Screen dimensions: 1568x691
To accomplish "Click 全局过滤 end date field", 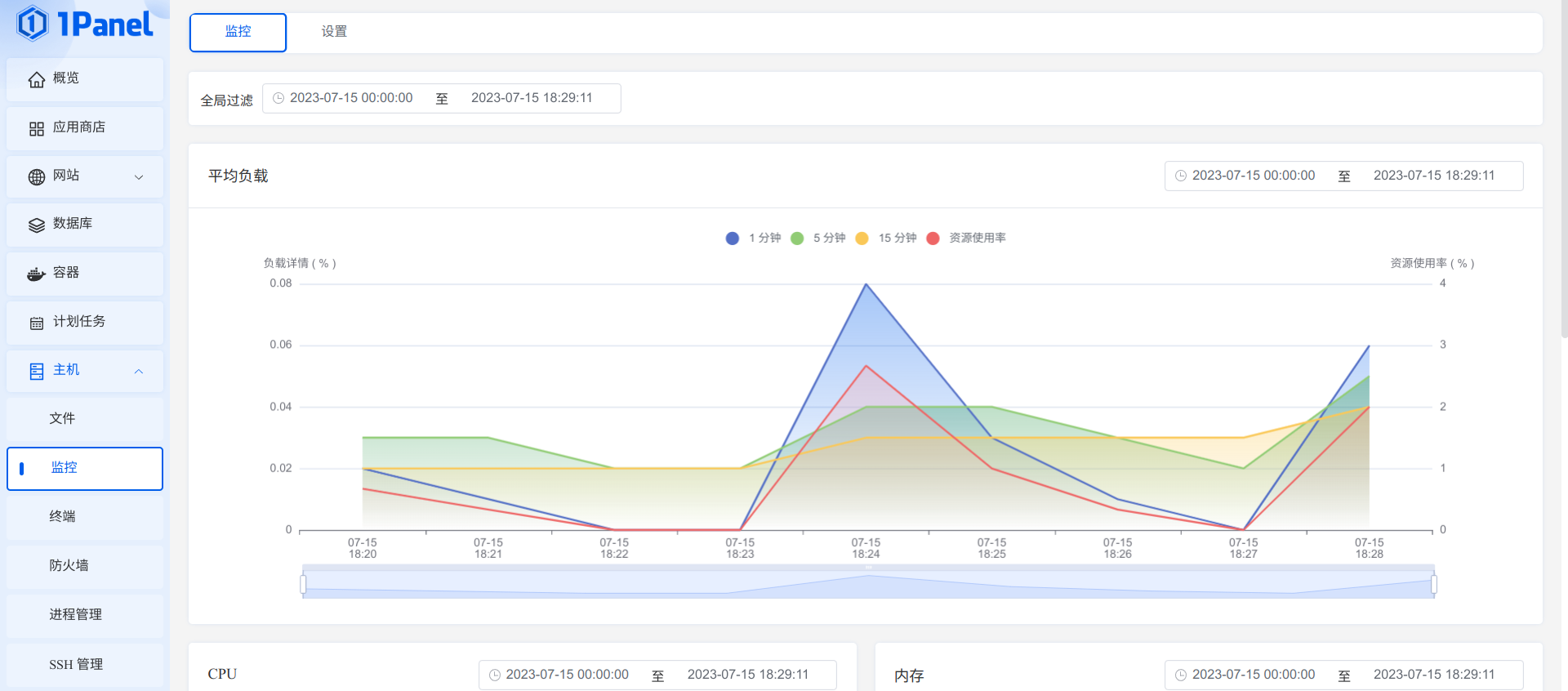I will point(532,98).
